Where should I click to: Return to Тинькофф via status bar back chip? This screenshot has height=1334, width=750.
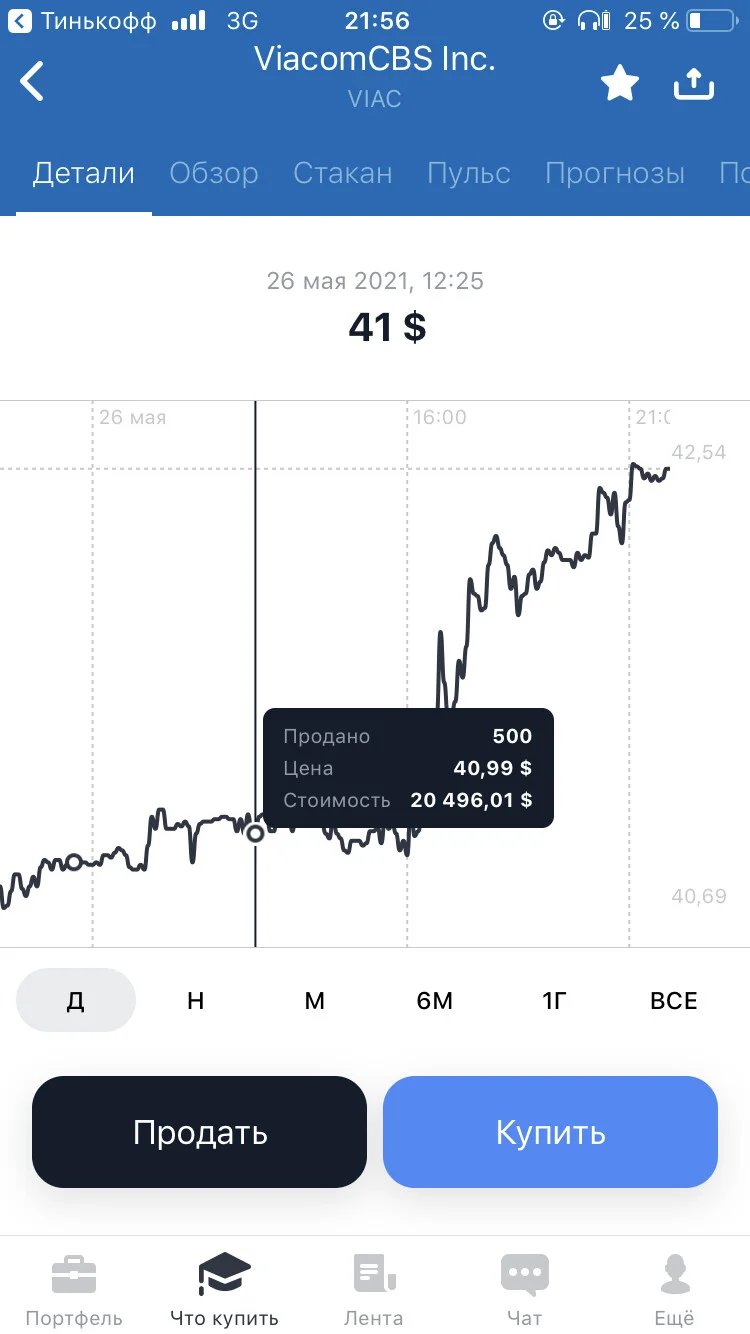coord(82,20)
